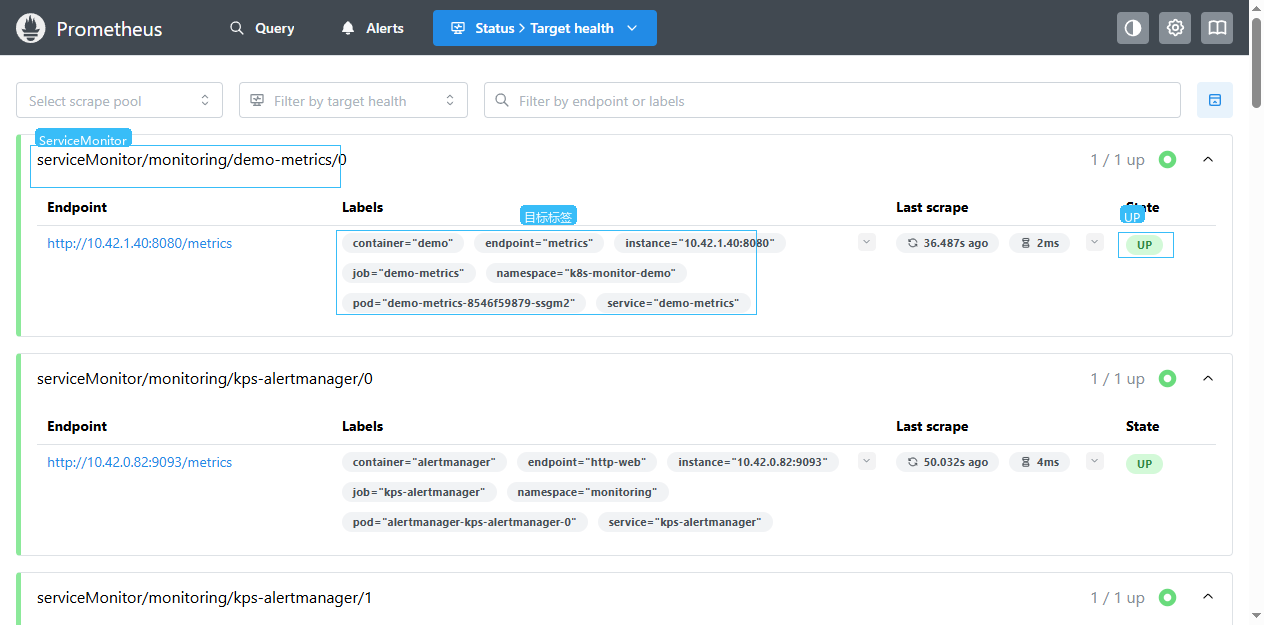This screenshot has width=1264, height=625.
Task: Click the serviceMonitor/monitoring/demo-metrics/0 pool title
Action: (x=192, y=159)
